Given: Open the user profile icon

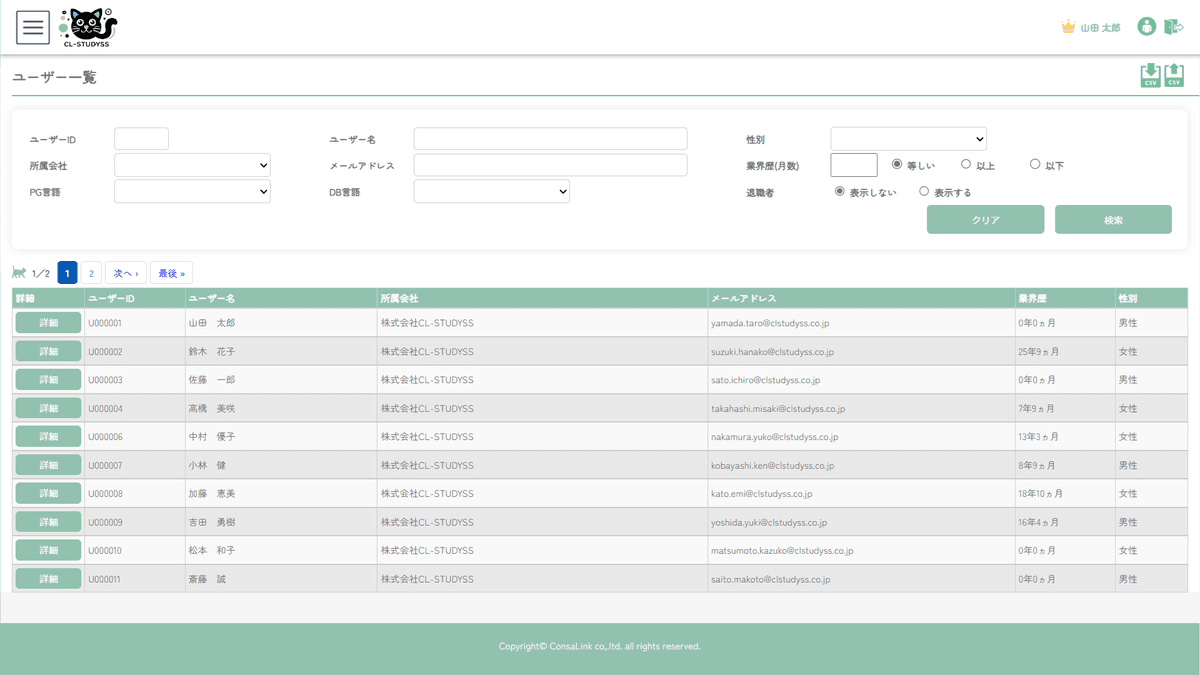Looking at the screenshot, I should [1146, 27].
